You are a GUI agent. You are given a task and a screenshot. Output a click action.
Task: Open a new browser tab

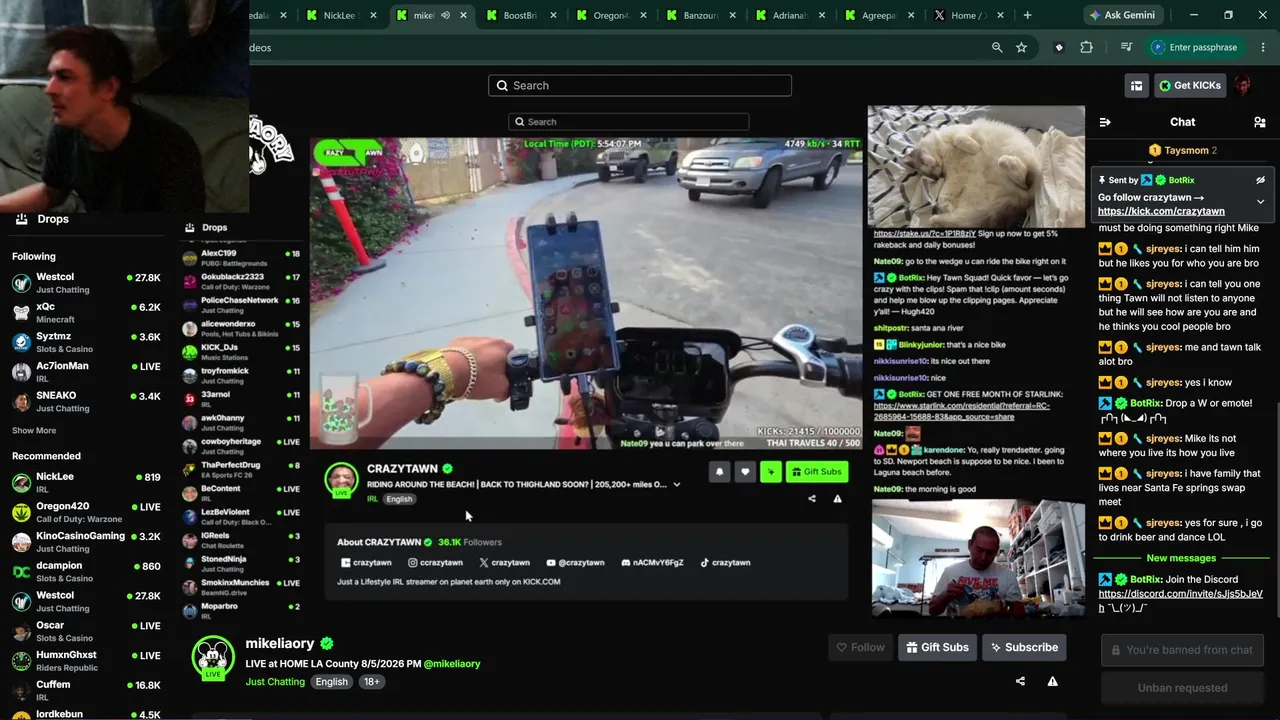(1027, 15)
